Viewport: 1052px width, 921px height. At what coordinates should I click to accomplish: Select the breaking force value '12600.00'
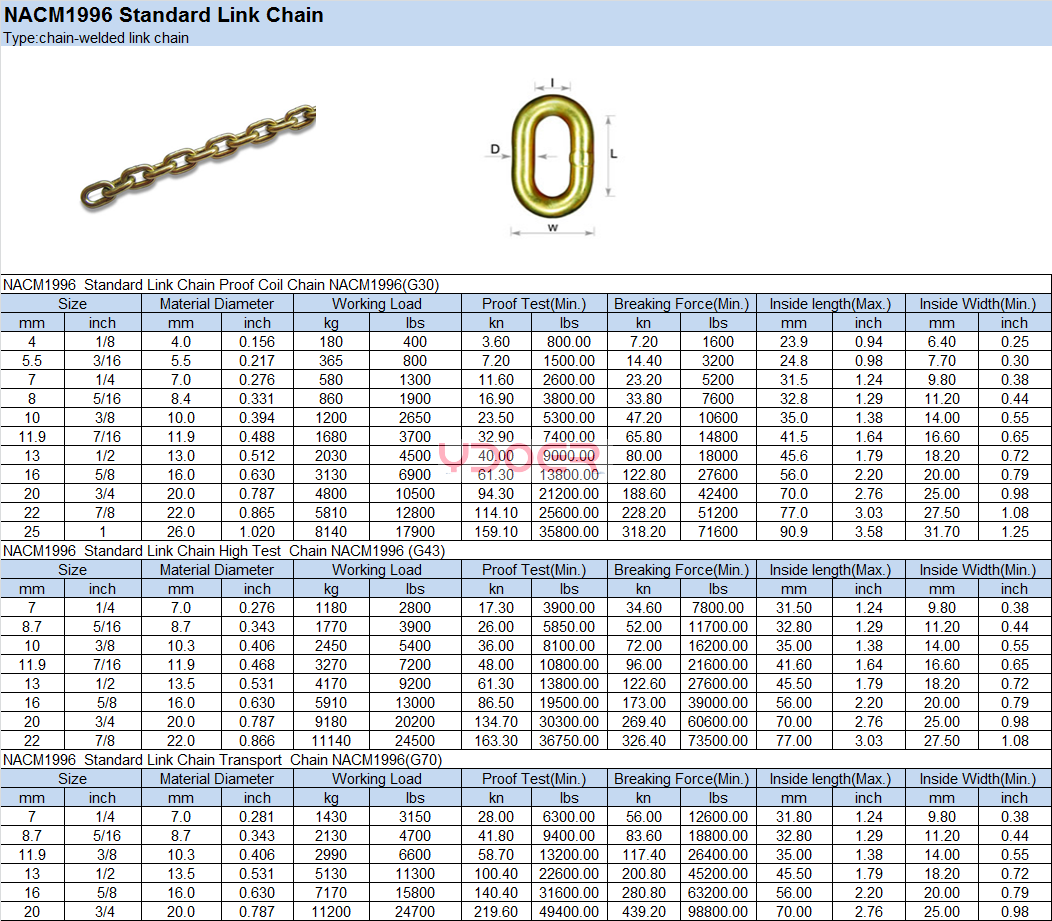(x=718, y=818)
